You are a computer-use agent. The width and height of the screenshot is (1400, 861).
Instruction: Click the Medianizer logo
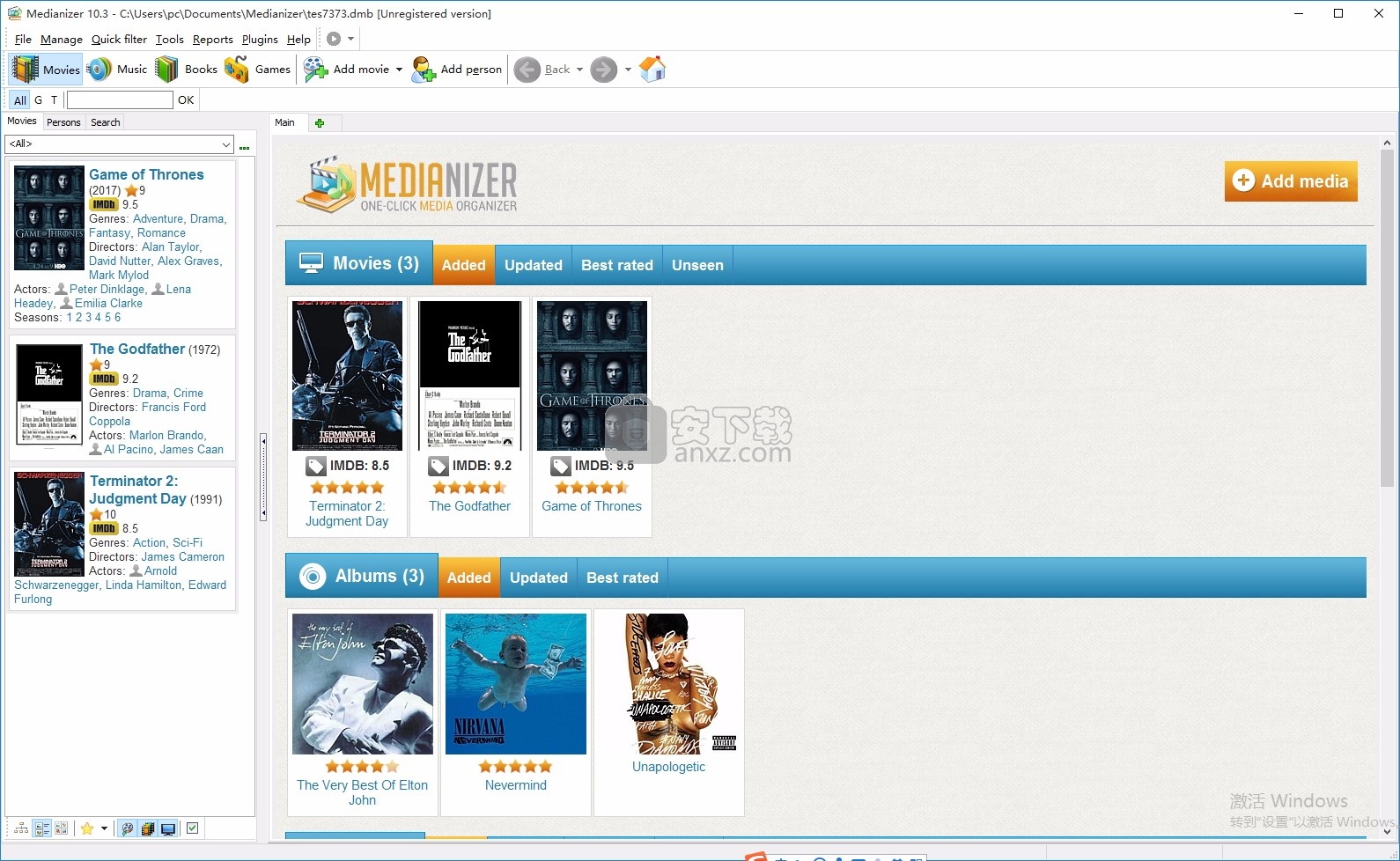[407, 184]
